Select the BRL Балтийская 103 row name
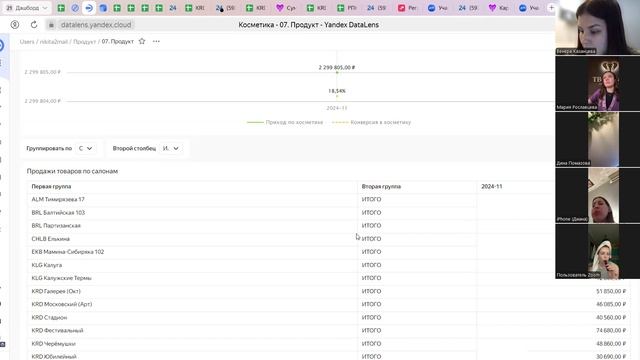Viewport: 640px width, 360px height. [58, 213]
